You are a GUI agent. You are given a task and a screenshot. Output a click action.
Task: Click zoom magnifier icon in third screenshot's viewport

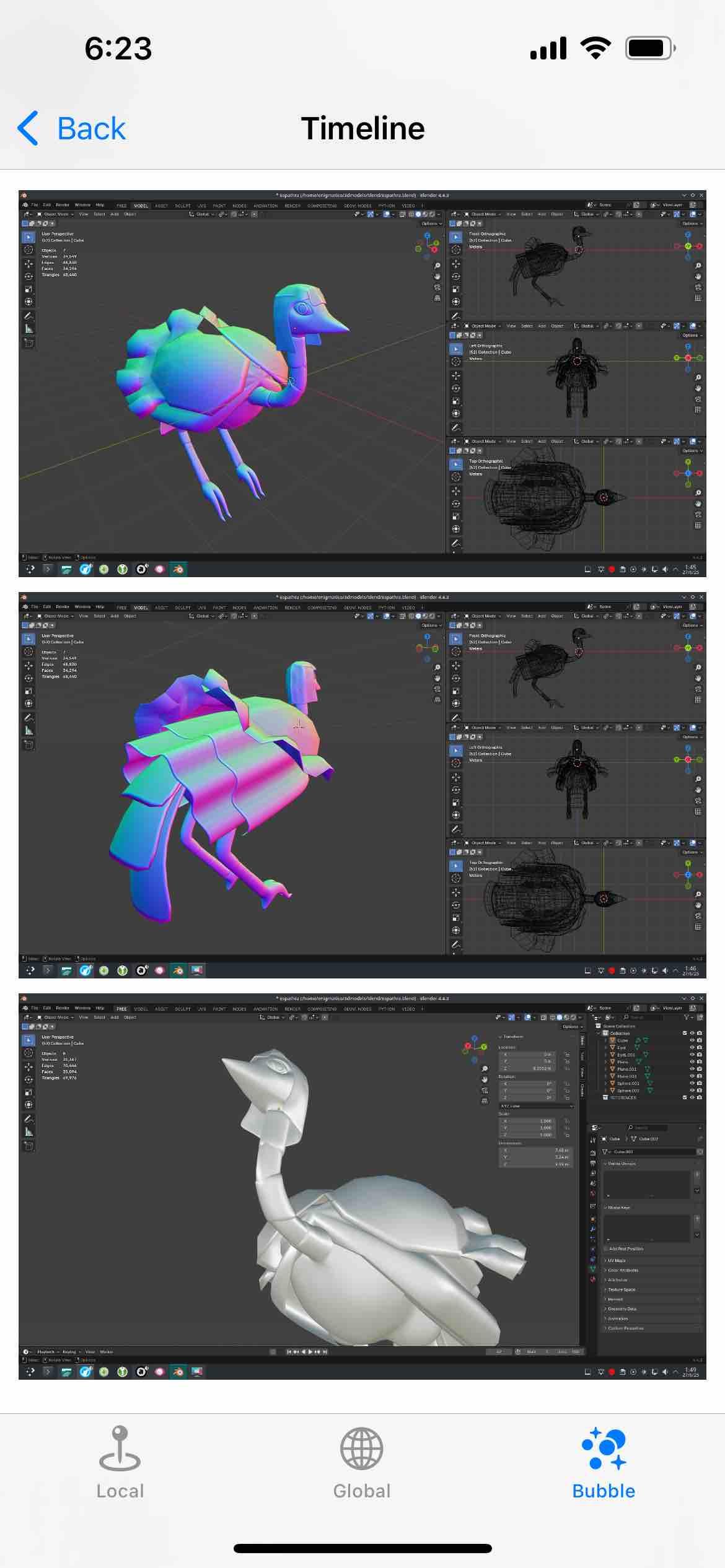click(x=485, y=1068)
